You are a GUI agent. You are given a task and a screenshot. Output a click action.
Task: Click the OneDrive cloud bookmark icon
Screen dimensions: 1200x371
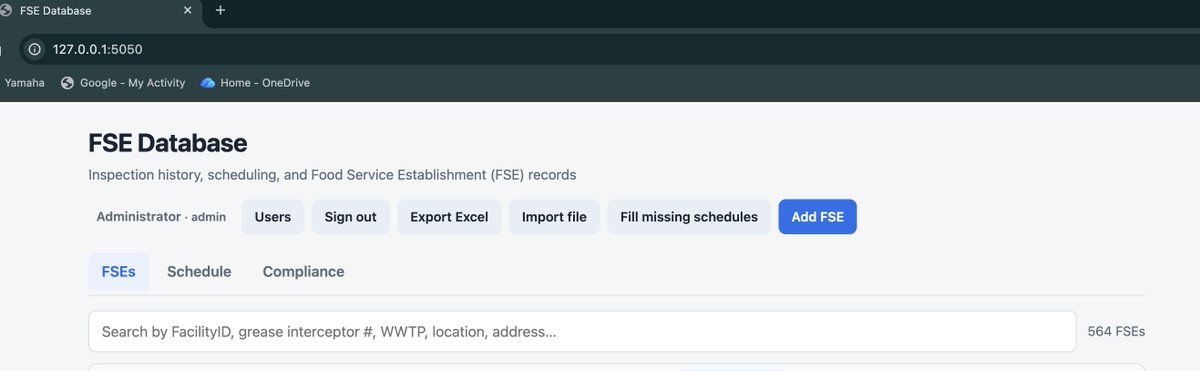pos(208,83)
